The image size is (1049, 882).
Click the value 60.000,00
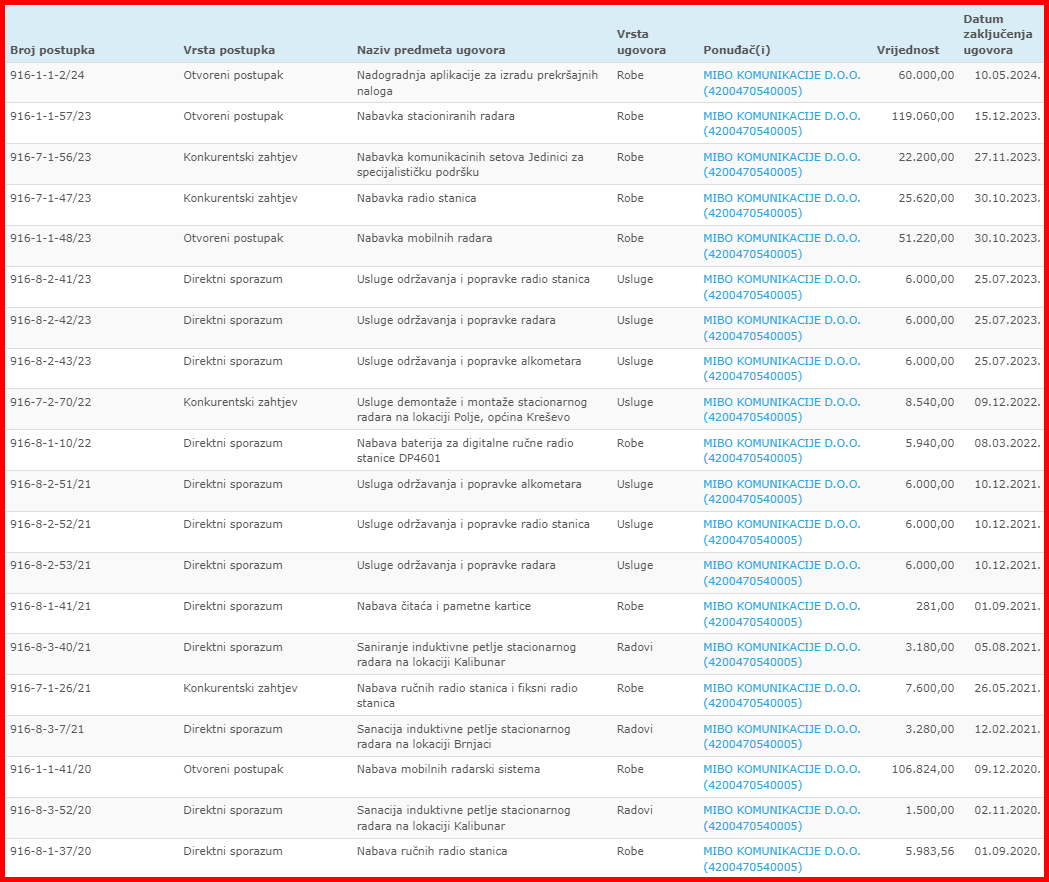(x=926, y=75)
